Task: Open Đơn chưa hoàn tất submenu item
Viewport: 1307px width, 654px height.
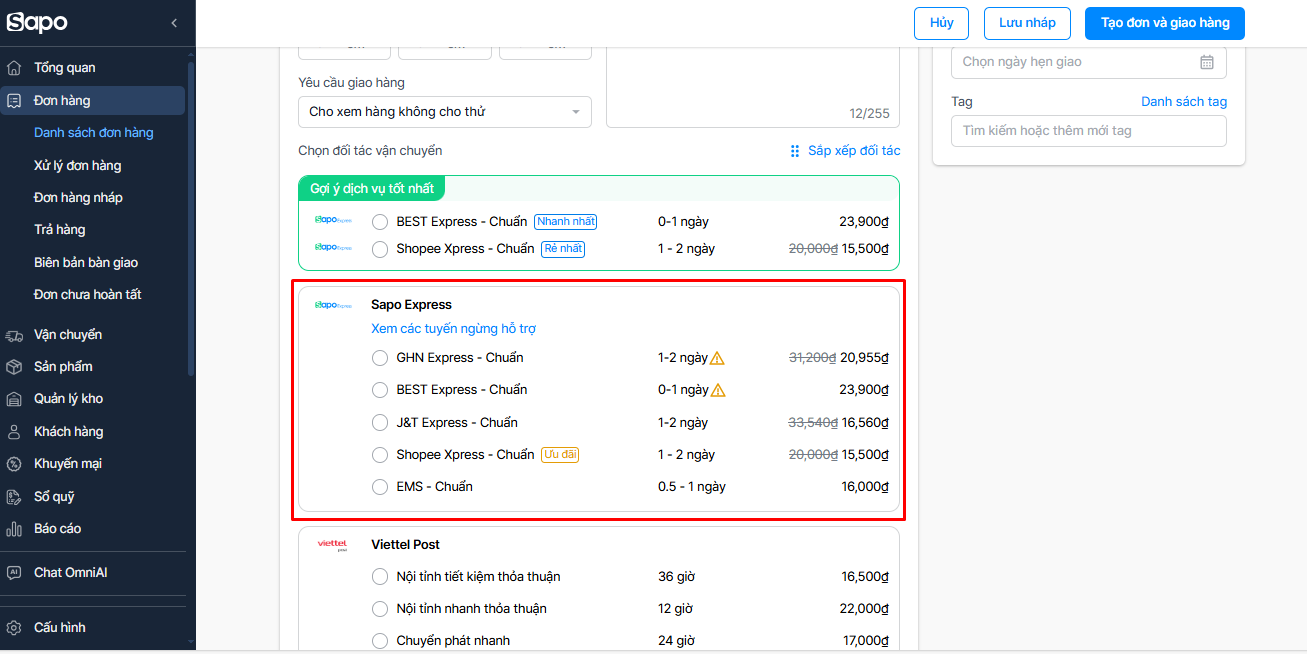Action: [88, 295]
